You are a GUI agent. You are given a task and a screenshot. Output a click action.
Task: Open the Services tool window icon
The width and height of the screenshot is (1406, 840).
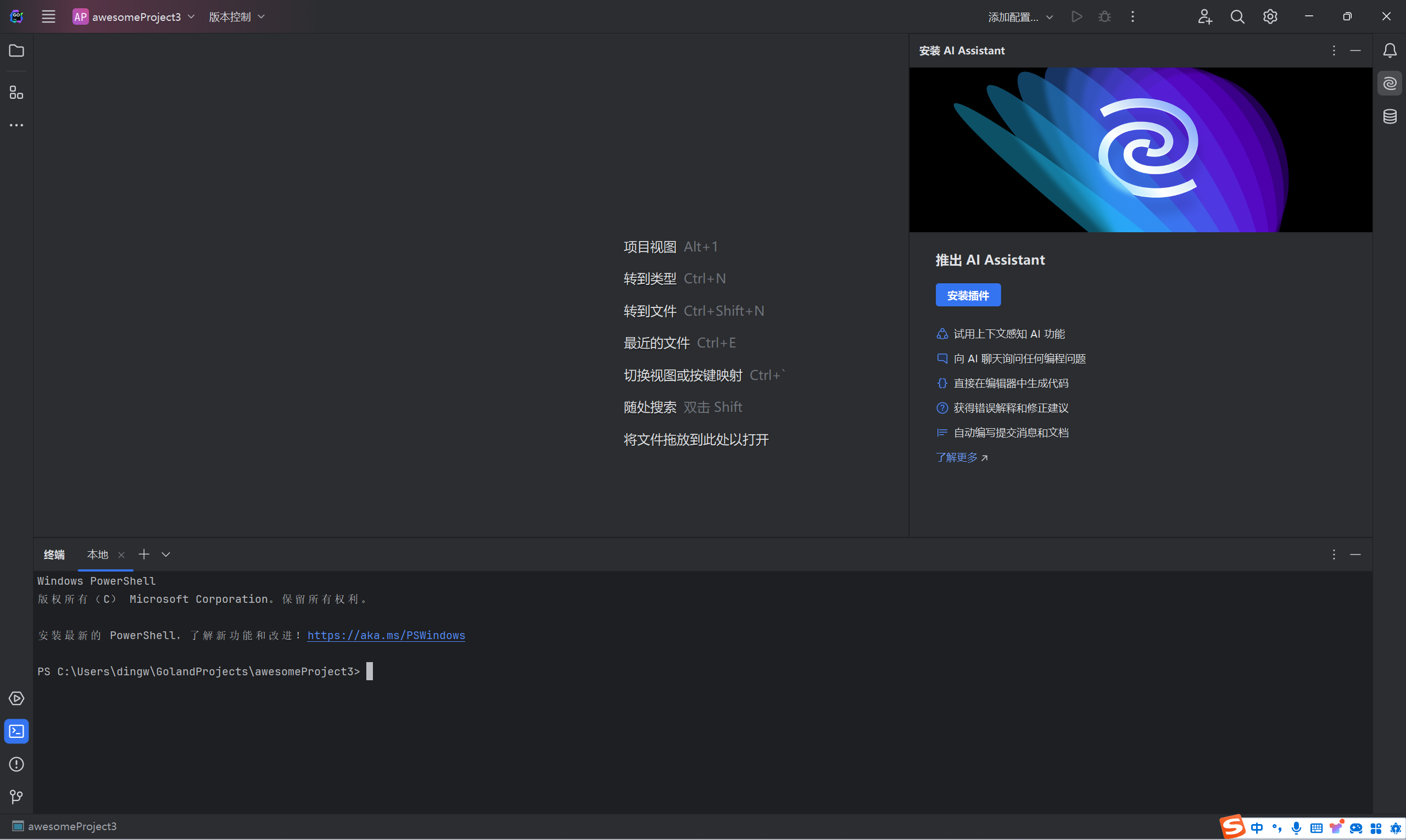coord(16,698)
